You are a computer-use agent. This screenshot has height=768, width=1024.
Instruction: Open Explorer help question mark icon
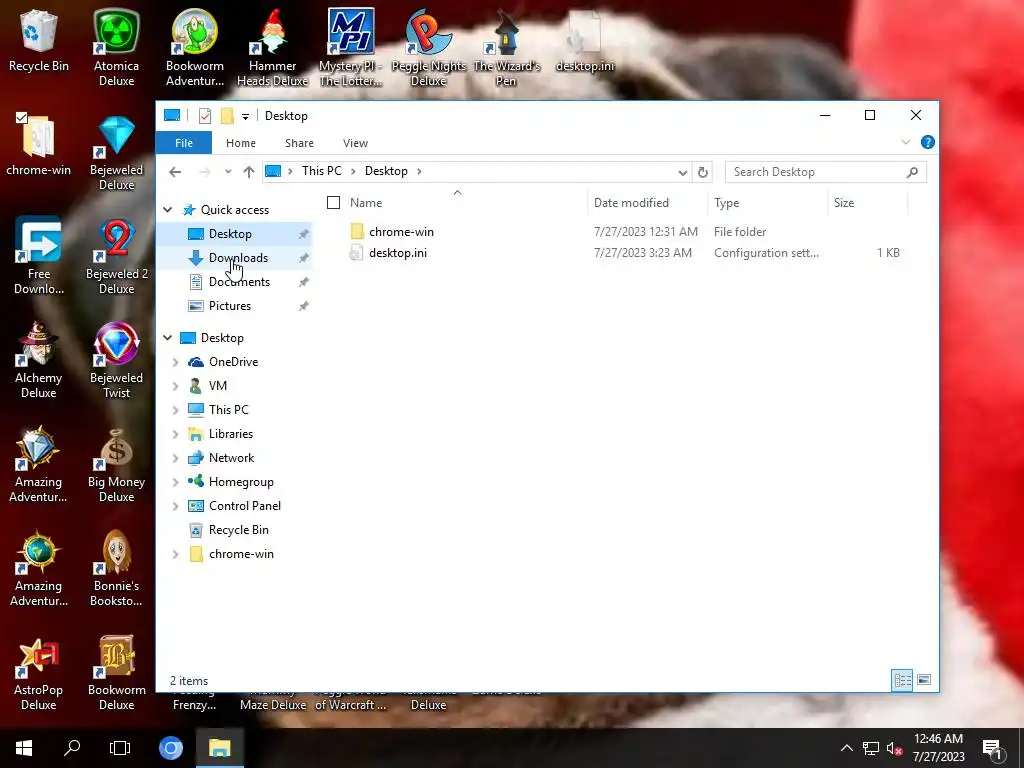pos(927,142)
